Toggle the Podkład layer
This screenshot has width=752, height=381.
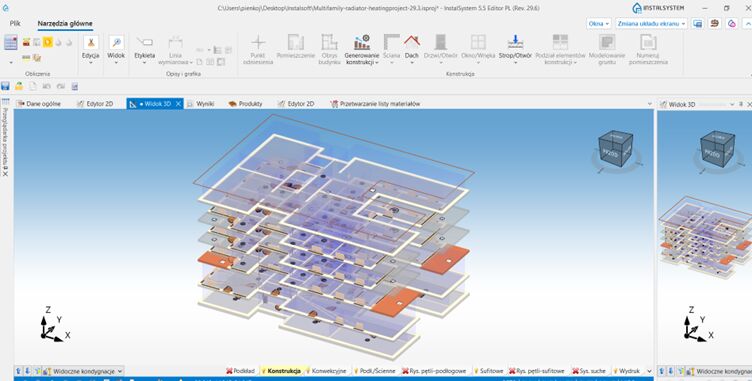click(241, 371)
